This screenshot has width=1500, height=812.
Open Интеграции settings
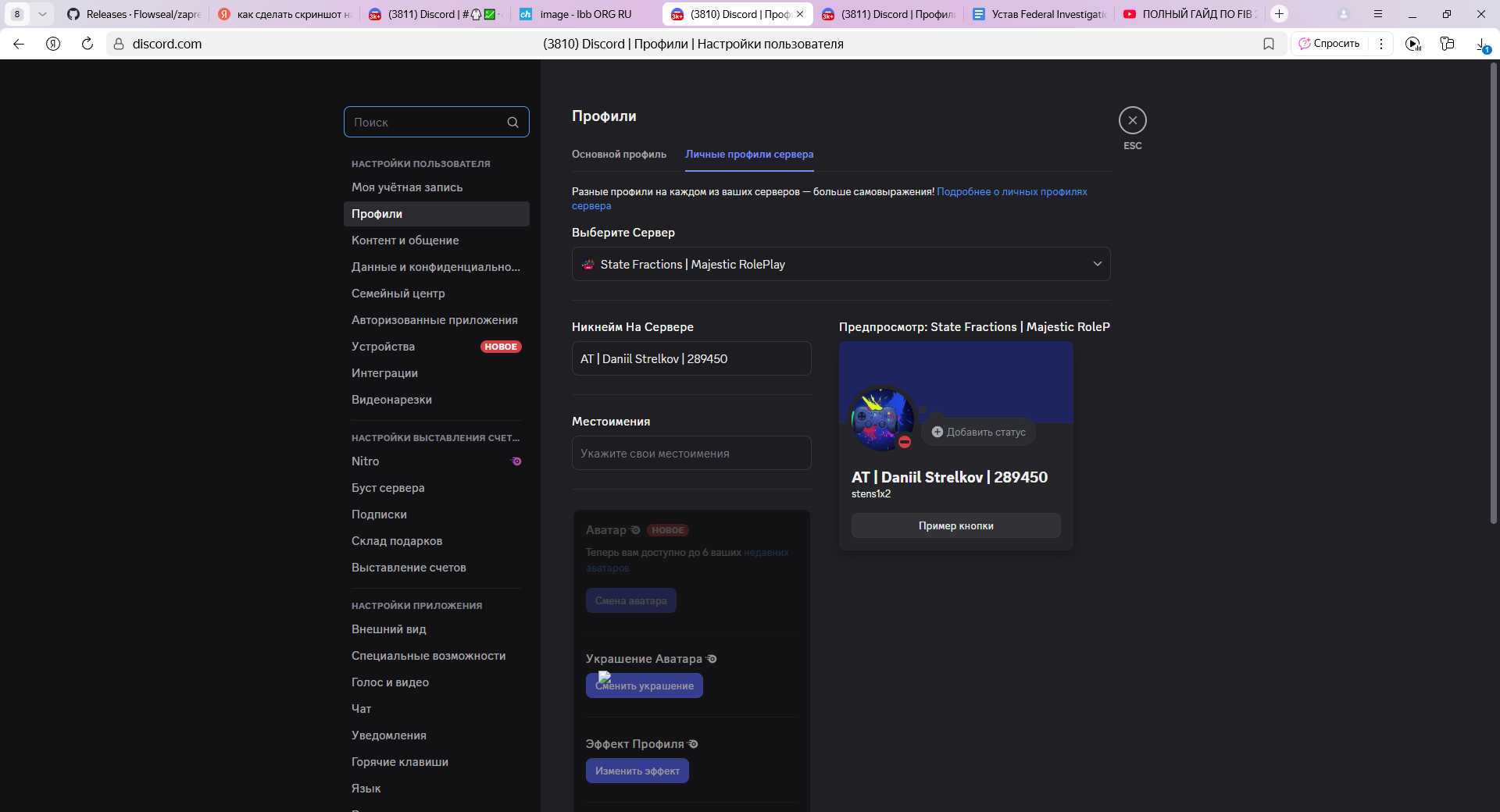coord(436,373)
